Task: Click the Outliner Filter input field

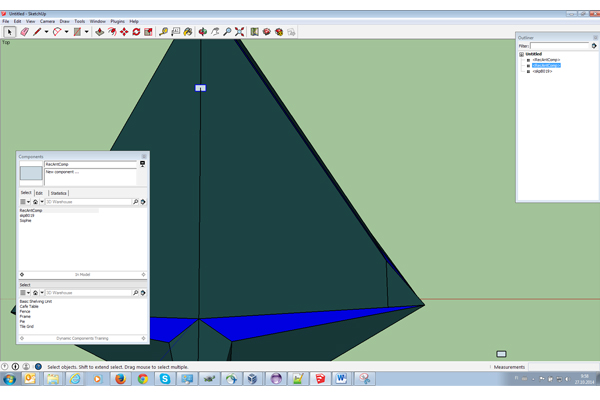Action: click(559, 46)
